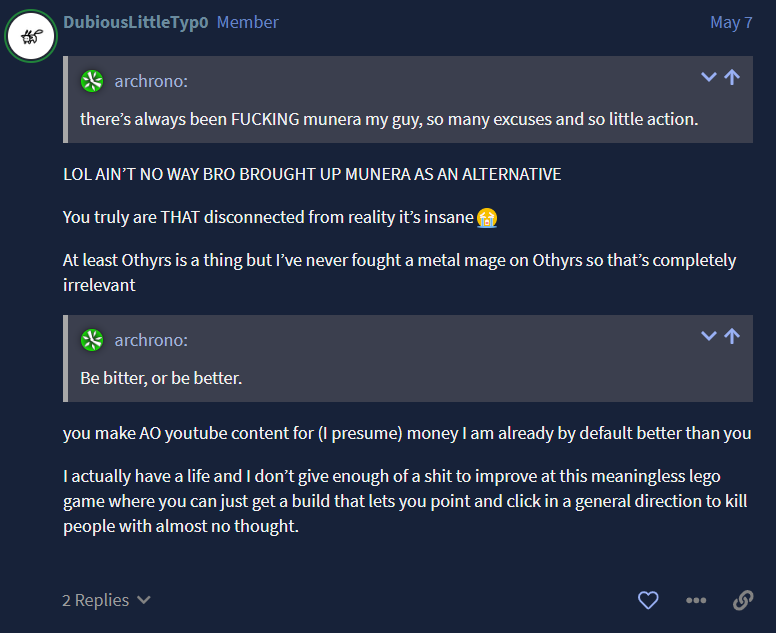Click the quoted text about FUCKING munera
776x633 pixels.
pos(388,119)
